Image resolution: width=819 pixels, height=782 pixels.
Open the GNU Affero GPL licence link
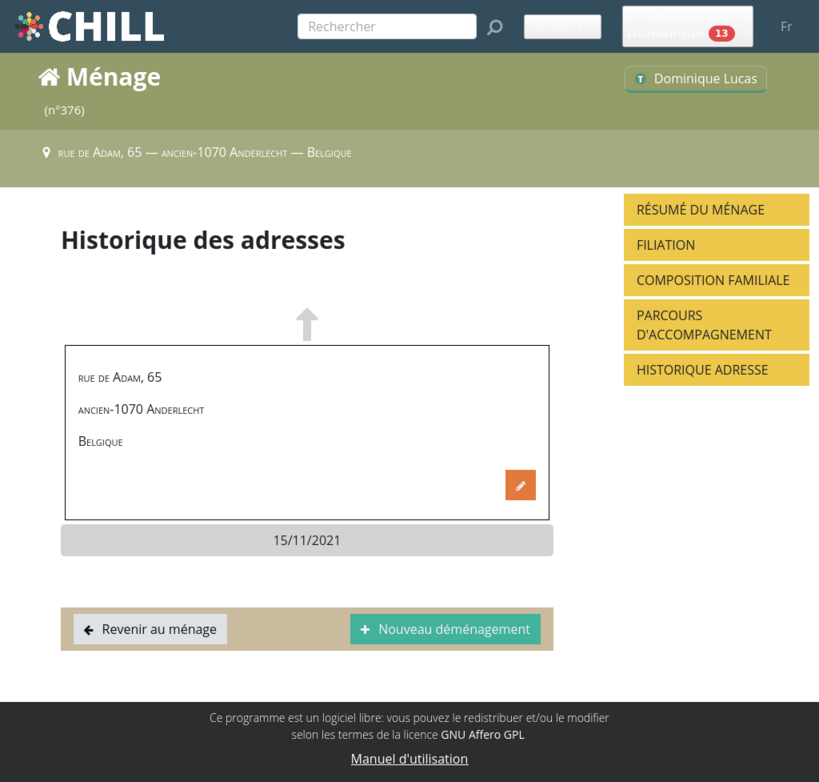pyautogui.click(x=482, y=735)
